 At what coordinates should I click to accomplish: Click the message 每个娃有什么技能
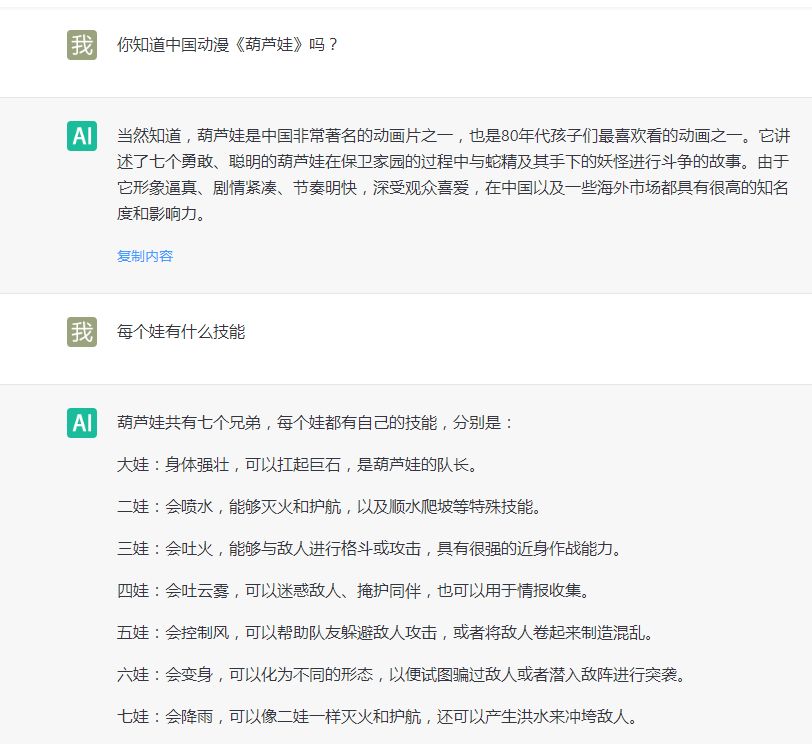[x=181, y=331]
